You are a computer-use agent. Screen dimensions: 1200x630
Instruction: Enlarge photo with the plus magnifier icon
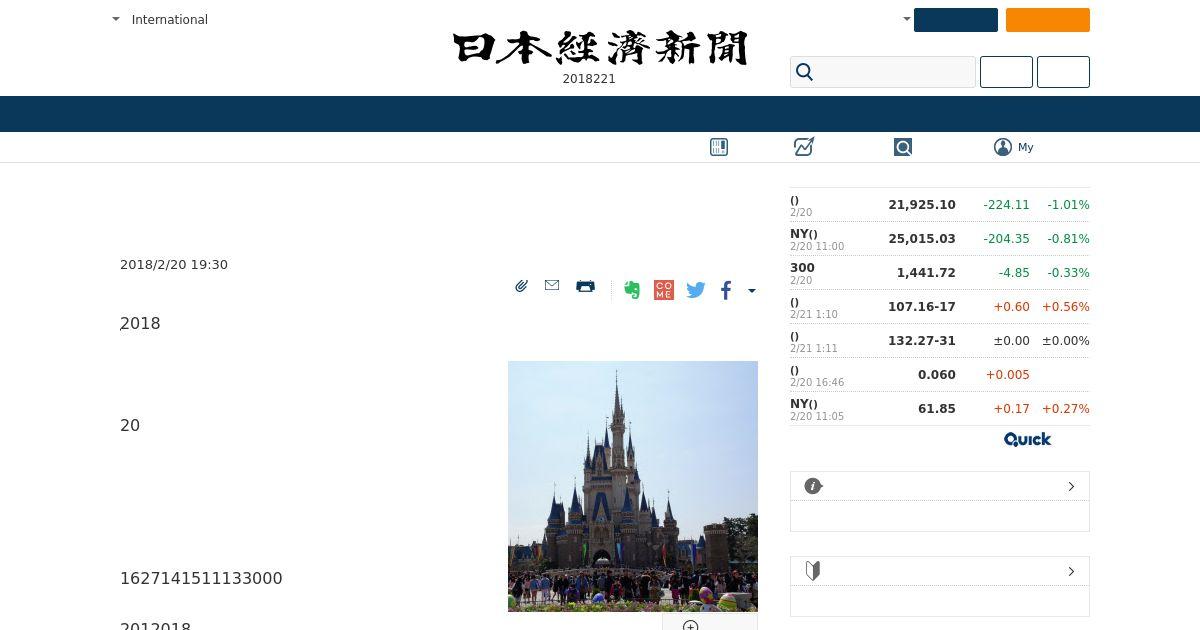pos(690,625)
